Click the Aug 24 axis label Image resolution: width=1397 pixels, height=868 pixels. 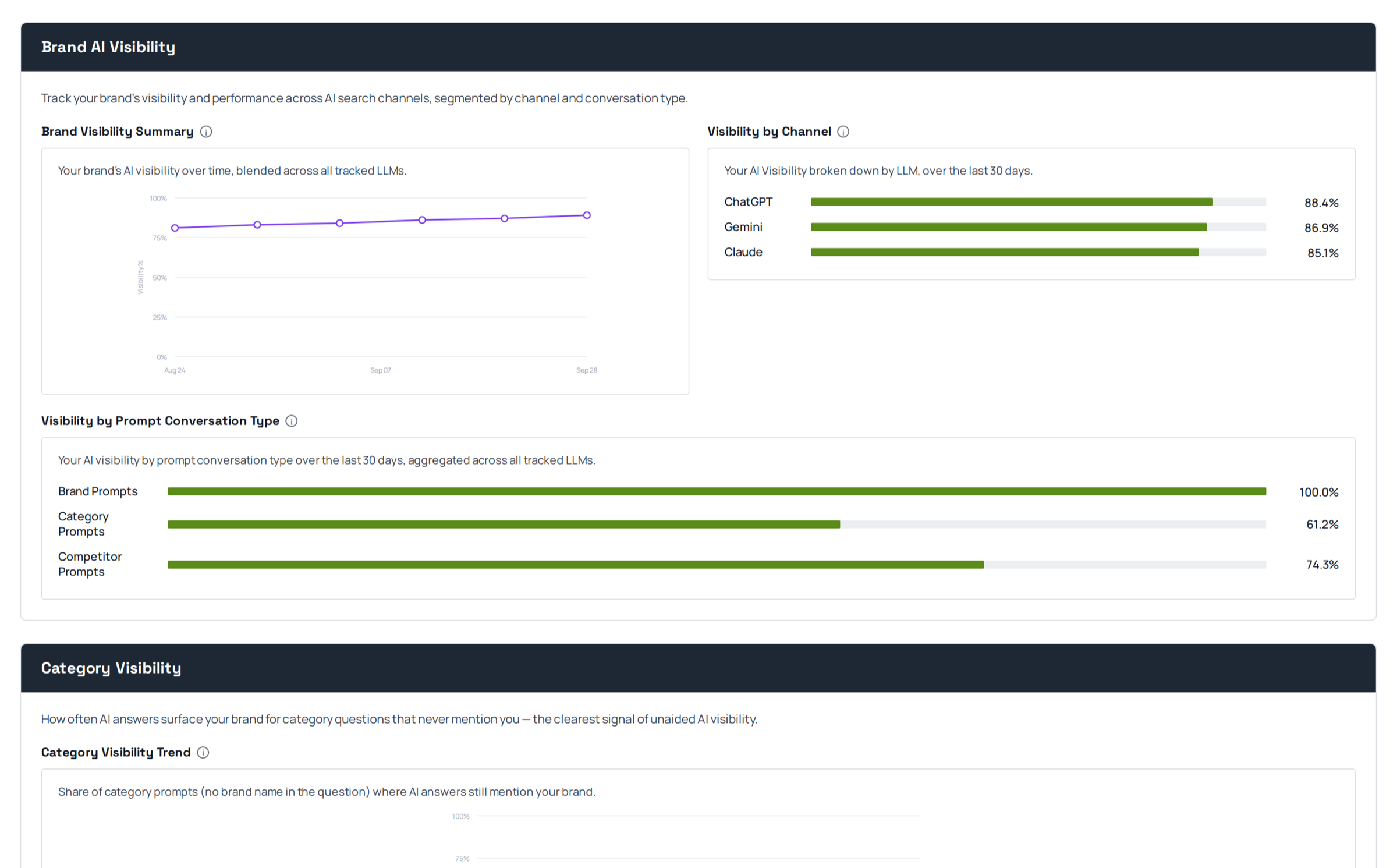(x=175, y=370)
